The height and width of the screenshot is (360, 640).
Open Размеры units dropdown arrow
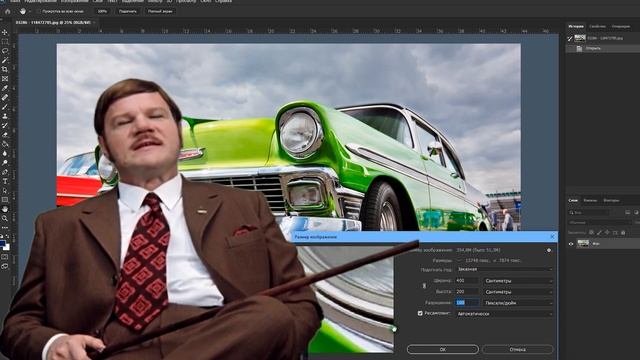pyautogui.click(x=458, y=260)
